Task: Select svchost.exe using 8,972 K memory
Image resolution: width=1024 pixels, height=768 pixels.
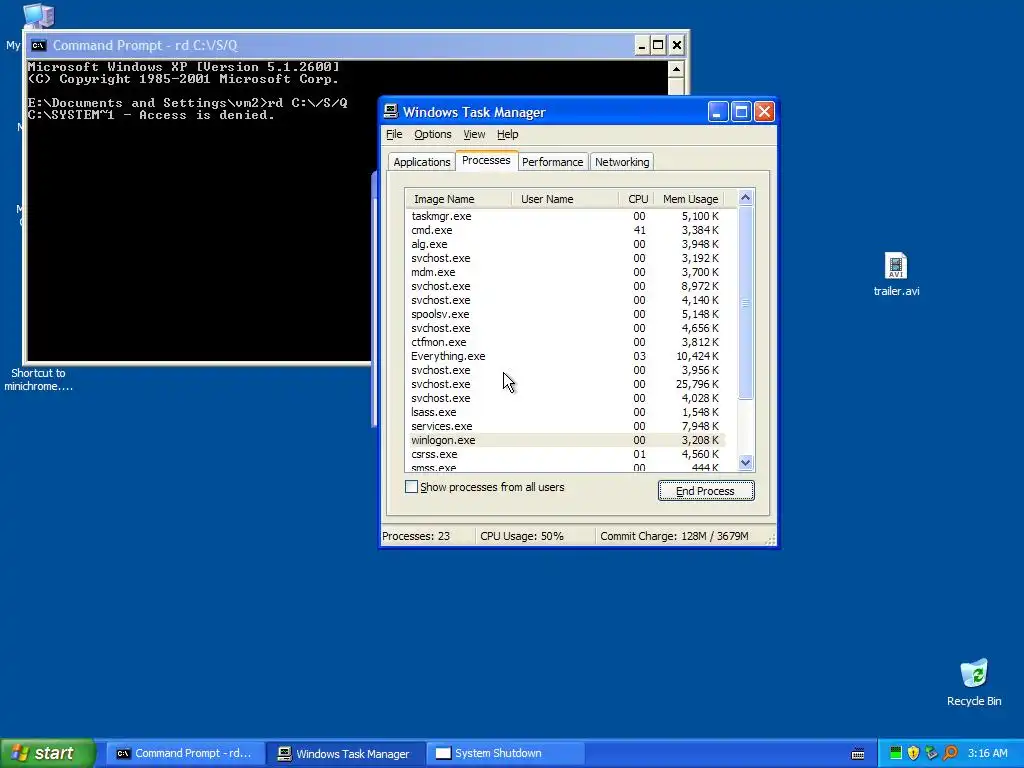Action: pos(567,286)
